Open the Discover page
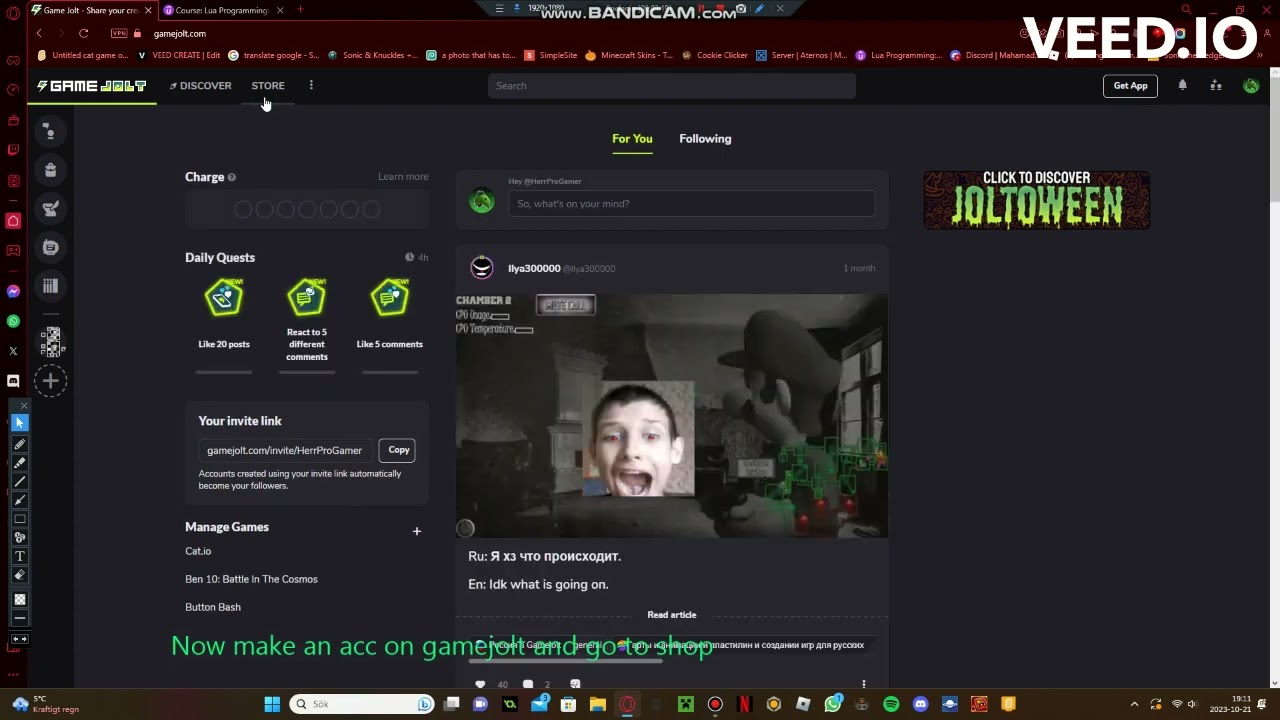The width and height of the screenshot is (1280, 720). point(201,86)
